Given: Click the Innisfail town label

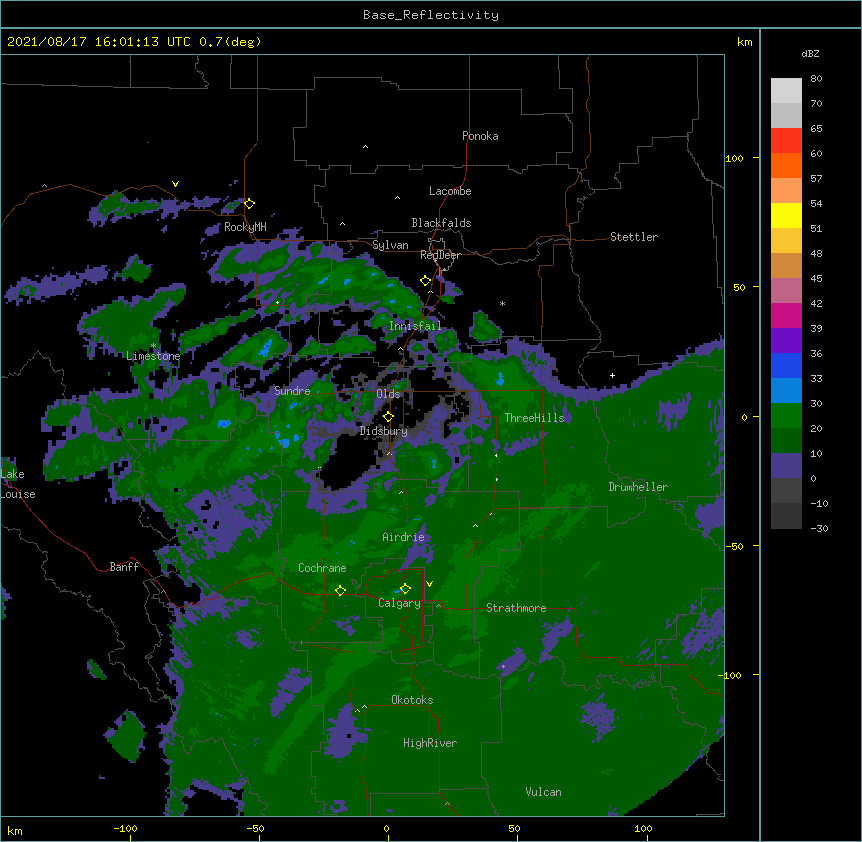Looking at the screenshot, I should 415,326.
